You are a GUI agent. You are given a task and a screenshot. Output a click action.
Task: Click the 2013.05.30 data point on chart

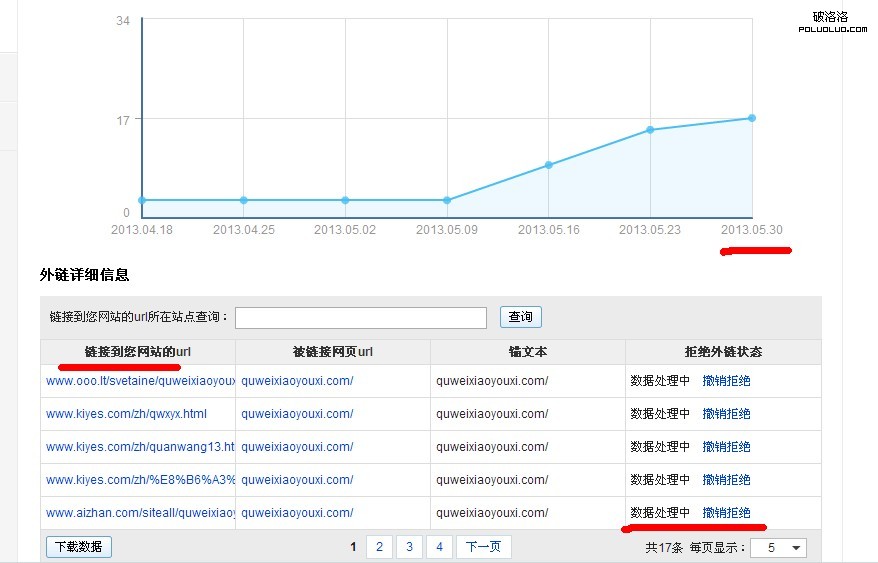pyautogui.click(x=751, y=118)
